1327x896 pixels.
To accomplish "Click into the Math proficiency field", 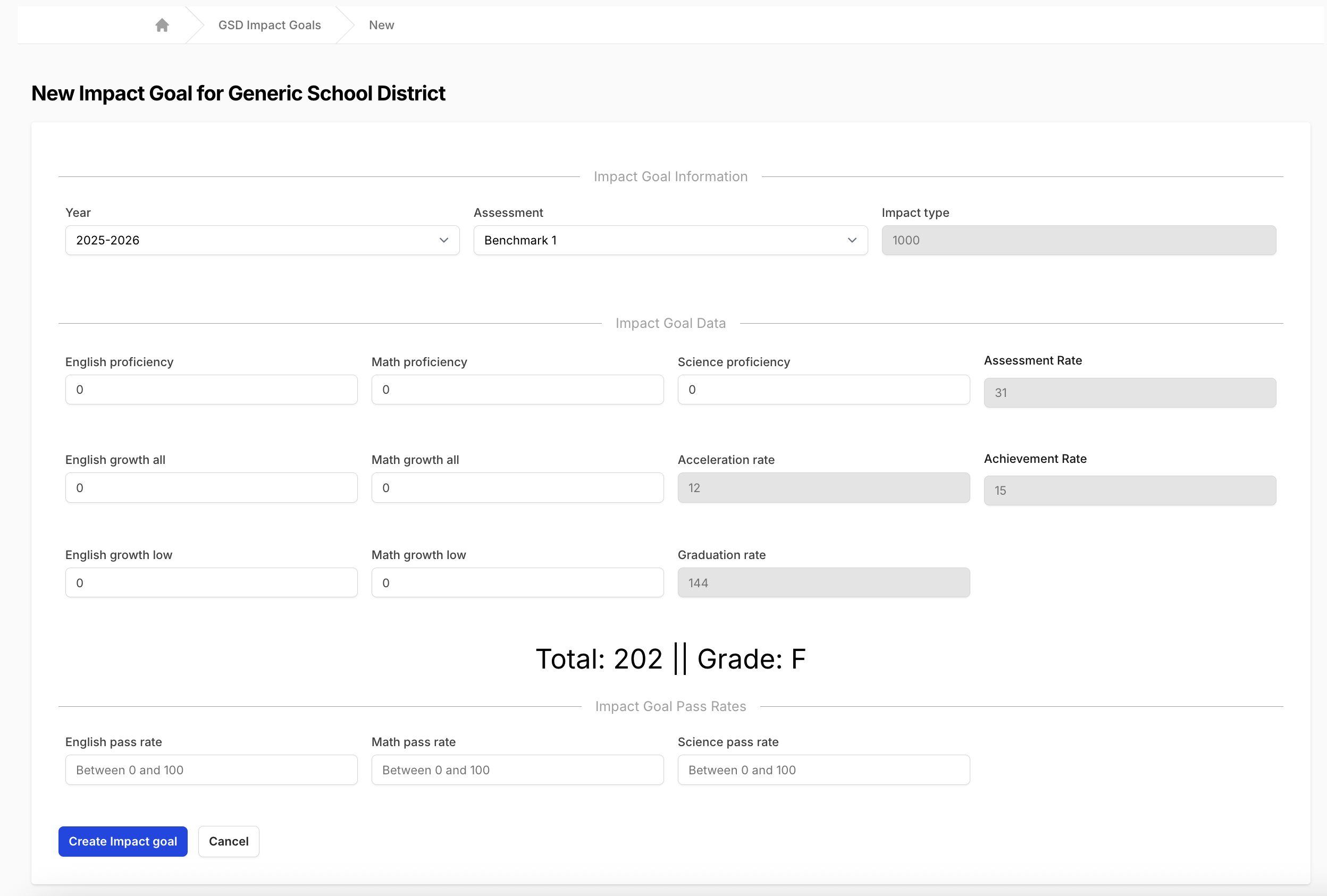I will point(517,390).
